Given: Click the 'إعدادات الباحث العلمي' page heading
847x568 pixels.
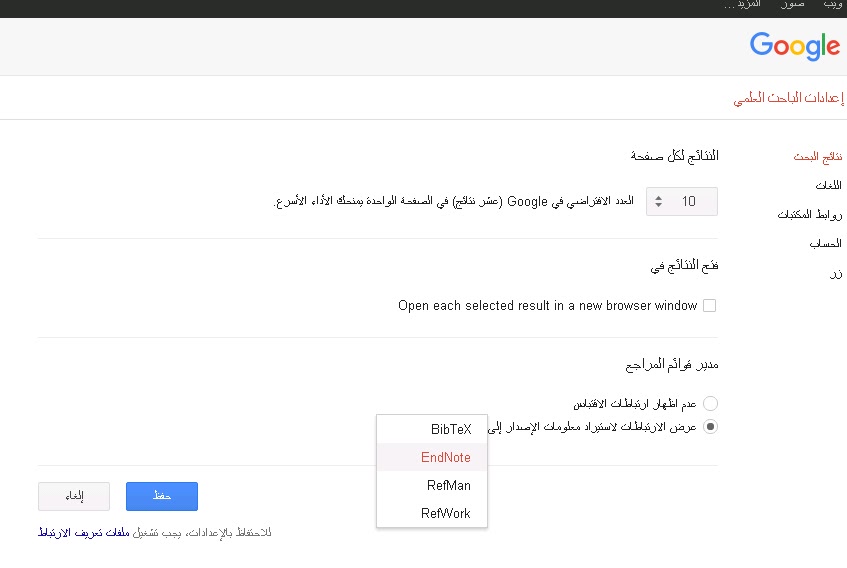Looking at the screenshot, I should click(789, 98).
